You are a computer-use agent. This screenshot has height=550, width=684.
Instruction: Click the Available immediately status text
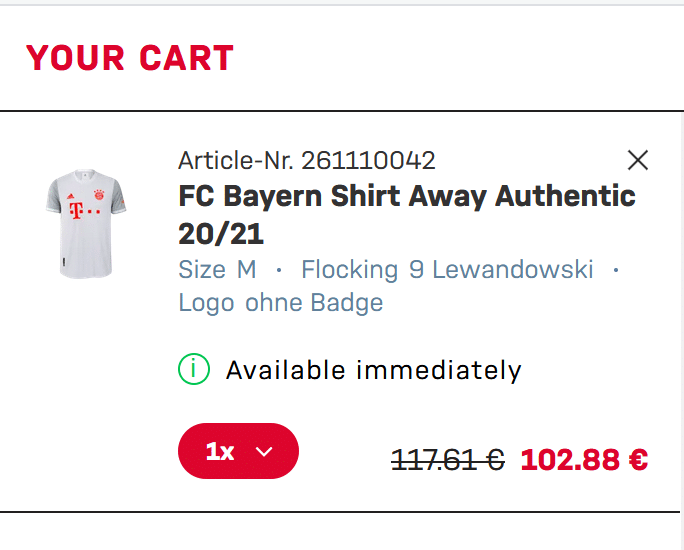[x=373, y=371]
